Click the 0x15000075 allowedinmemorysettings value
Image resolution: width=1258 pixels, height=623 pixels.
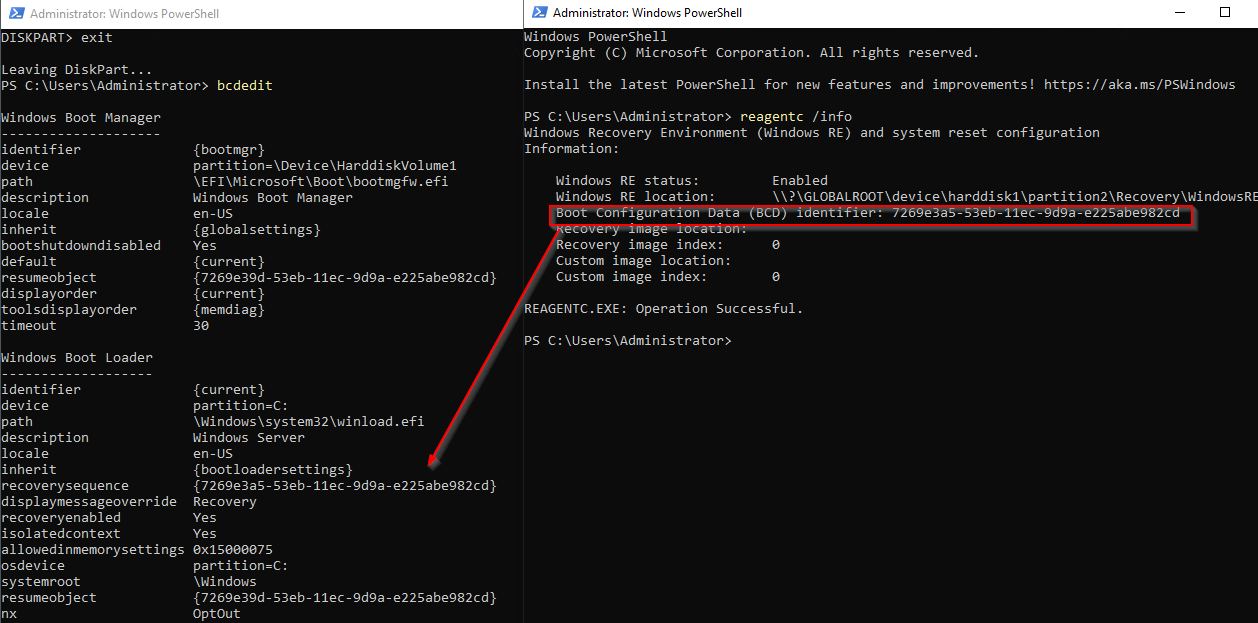coord(233,550)
